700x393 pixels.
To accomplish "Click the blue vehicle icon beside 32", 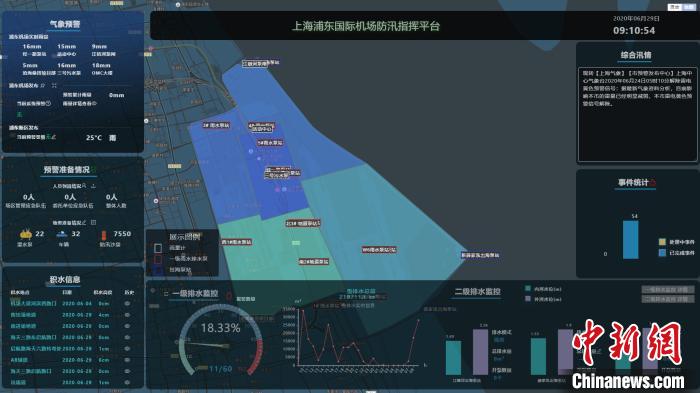I will (x=62, y=234).
